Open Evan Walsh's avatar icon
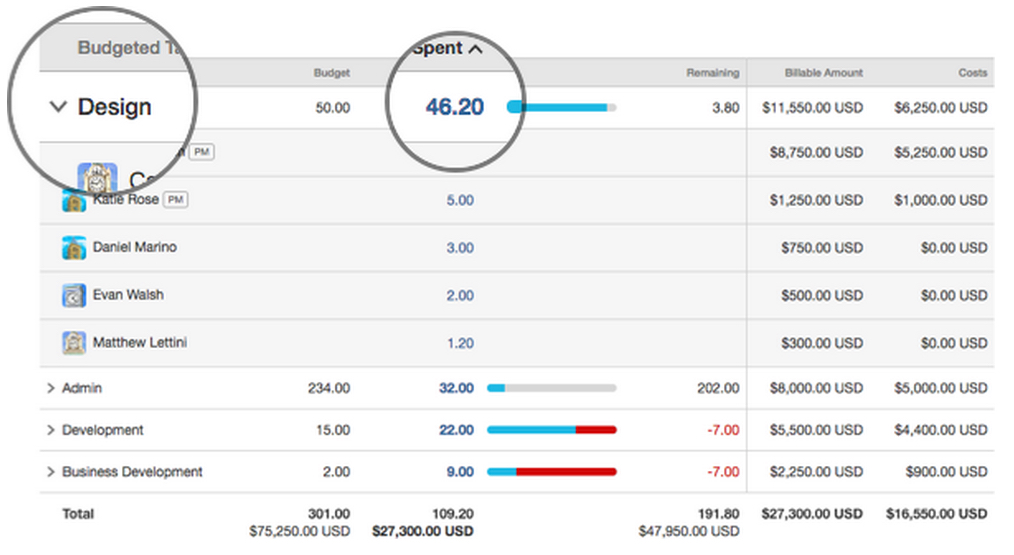The width and height of the screenshot is (1014, 555). pos(74,296)
